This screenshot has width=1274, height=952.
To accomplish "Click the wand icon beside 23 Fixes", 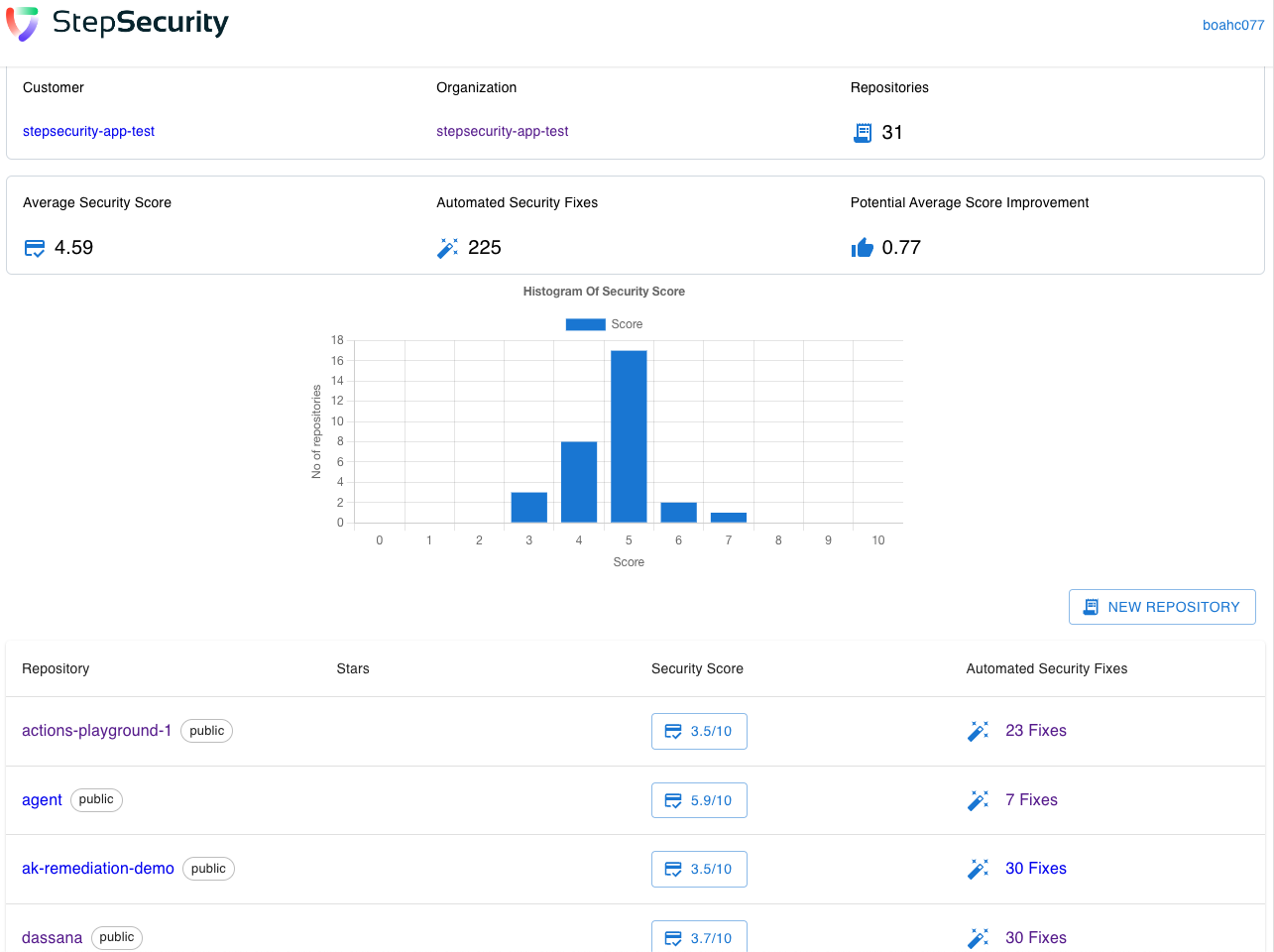I will pos(978,731).
